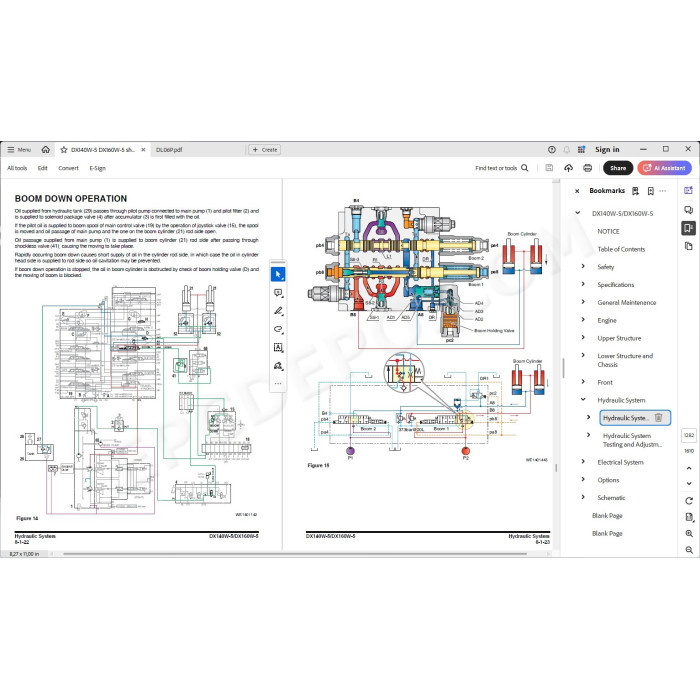Expand the Safety bookmark

[583, 266]
